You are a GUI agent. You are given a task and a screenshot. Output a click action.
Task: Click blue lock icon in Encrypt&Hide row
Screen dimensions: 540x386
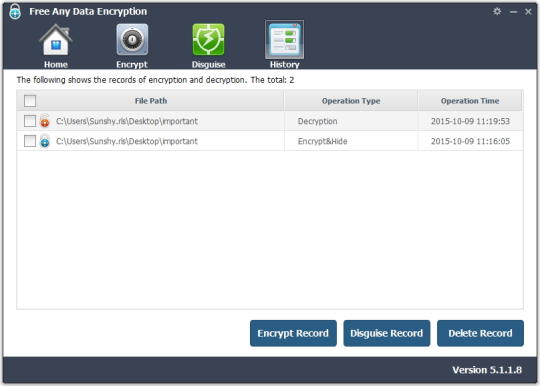[45, 141]
